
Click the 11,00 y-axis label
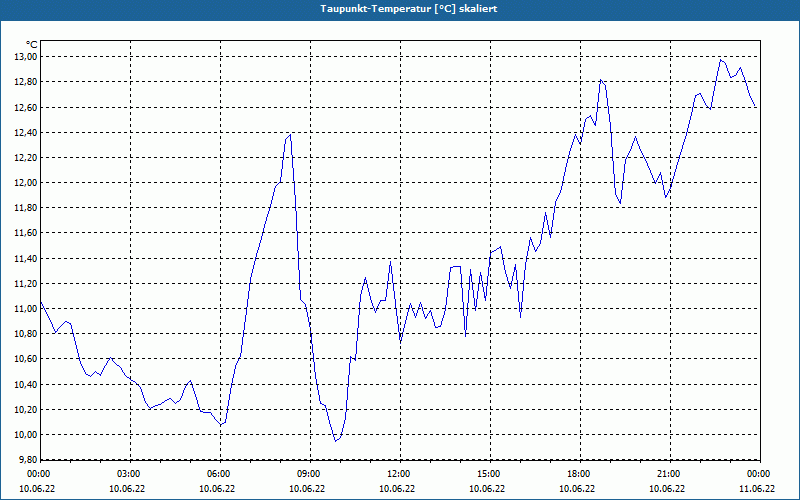(26, 309)
